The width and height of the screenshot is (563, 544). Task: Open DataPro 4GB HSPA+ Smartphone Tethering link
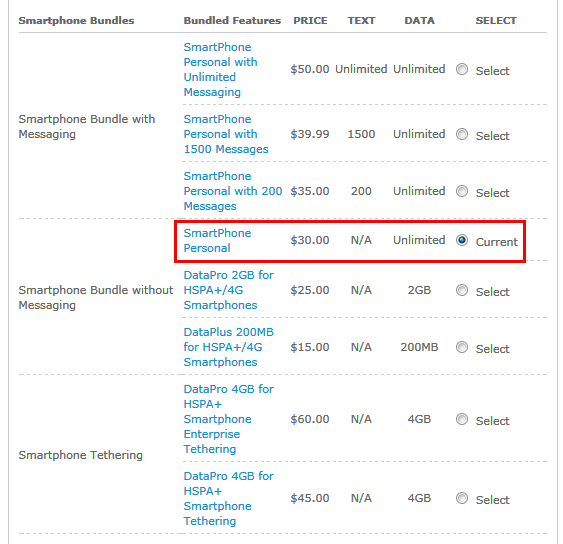(x=229, y=498)
